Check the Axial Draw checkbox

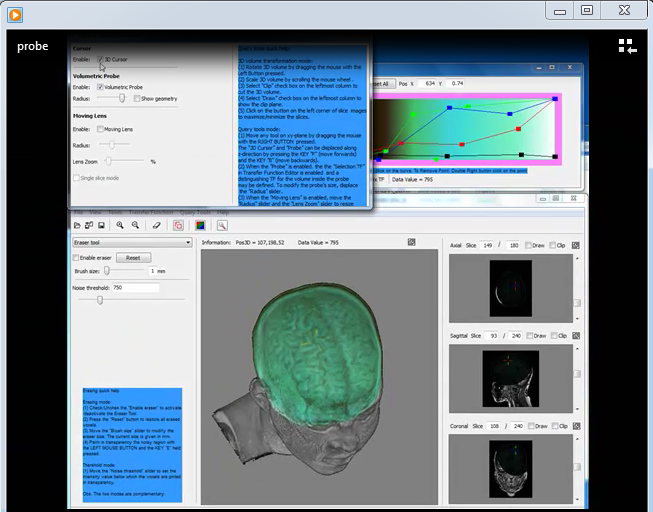click(528, 245)
